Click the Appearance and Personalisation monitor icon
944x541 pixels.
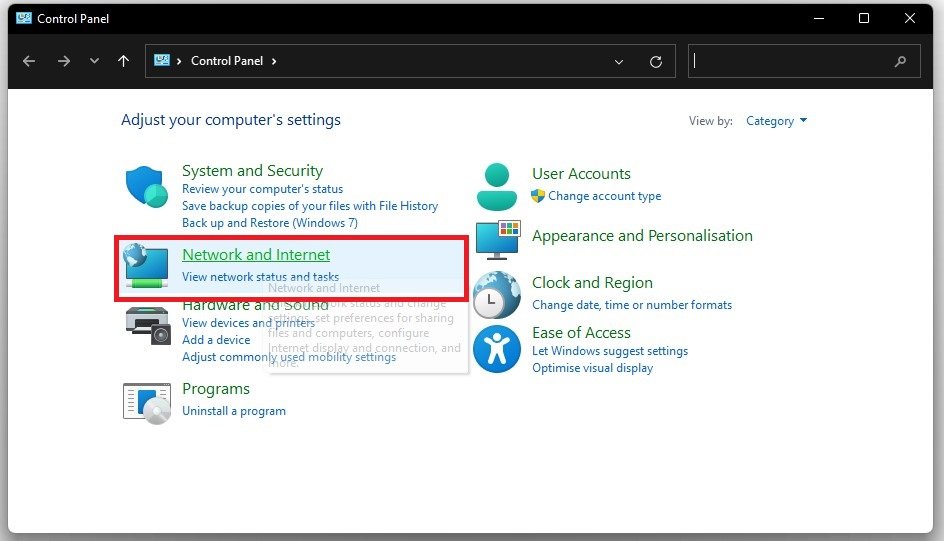pyautogui.click(x=497, y=240)
